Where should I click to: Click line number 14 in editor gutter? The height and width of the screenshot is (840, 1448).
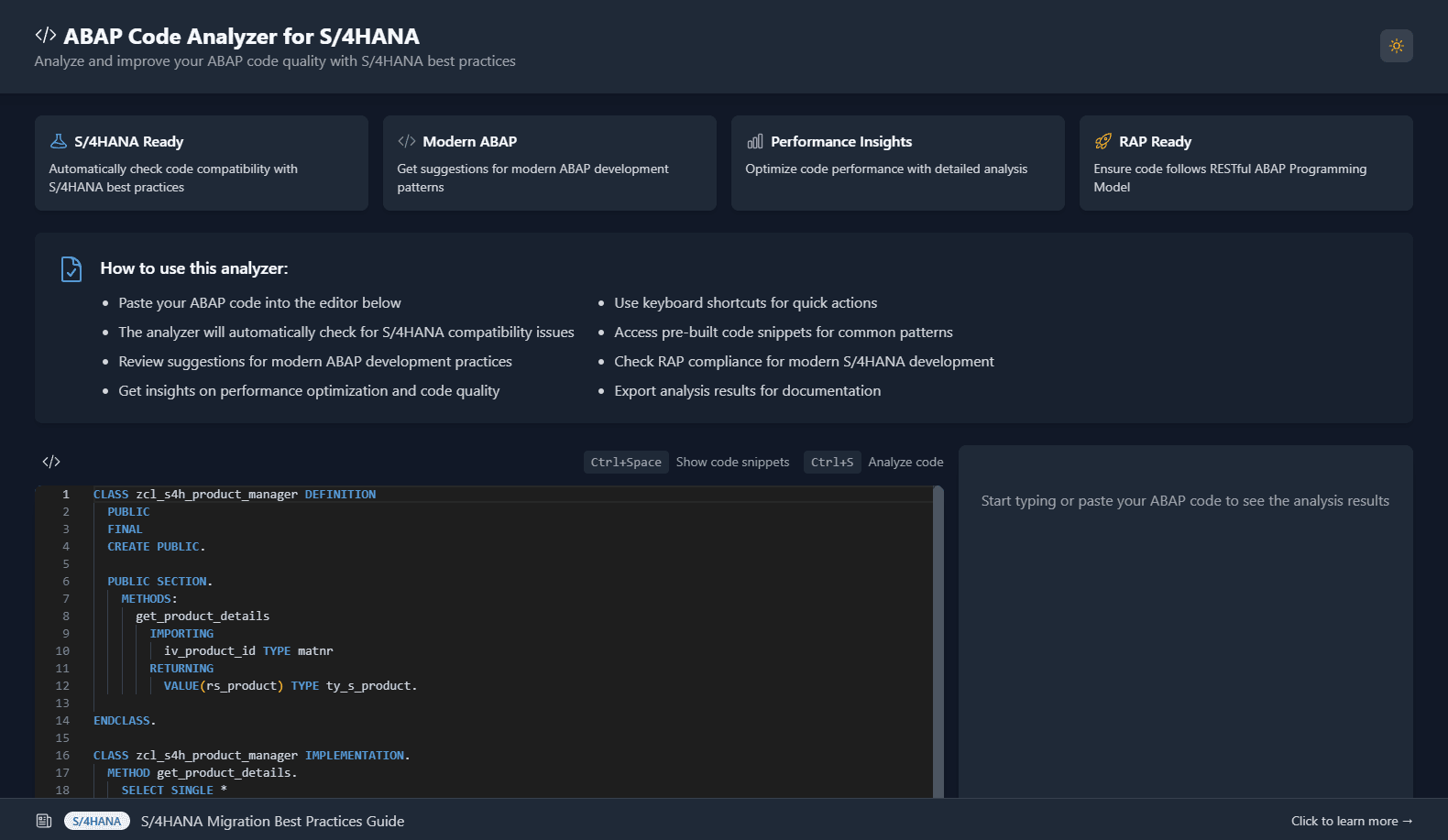(62, 720)
